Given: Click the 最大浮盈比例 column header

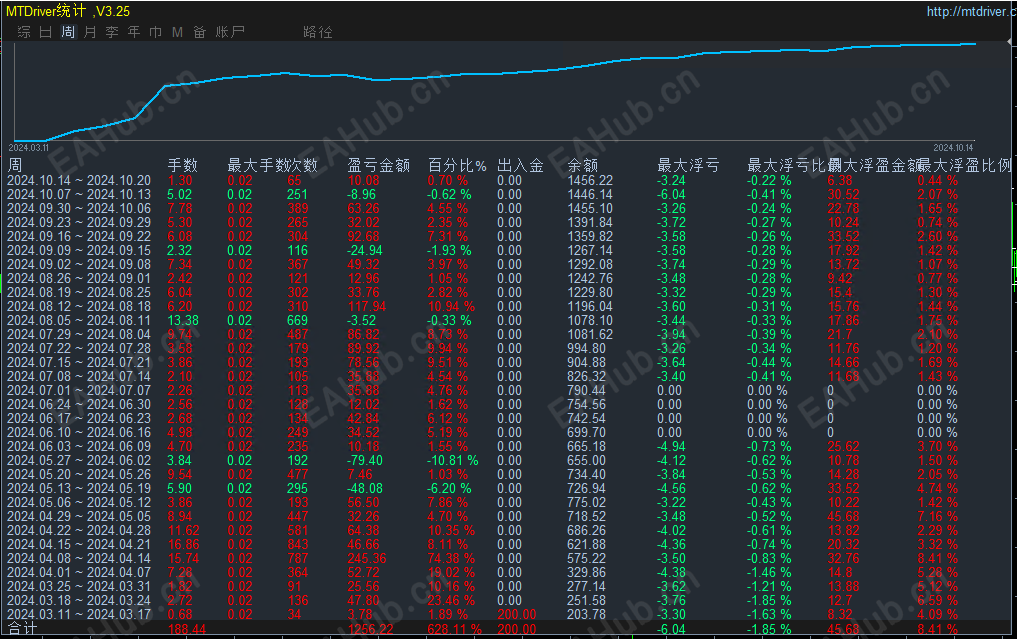Looking at the screenshot, I should pos(966,165).
